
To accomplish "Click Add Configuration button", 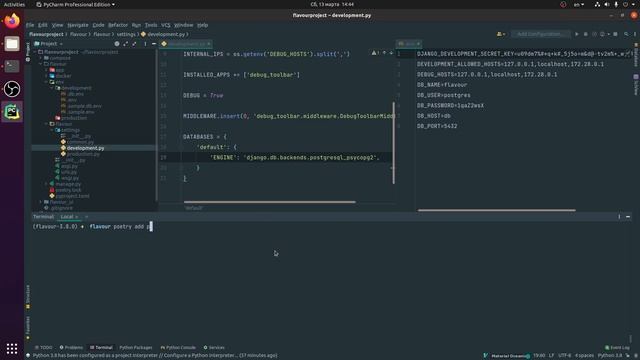I will pyautogui.click(x=541, y=34).
